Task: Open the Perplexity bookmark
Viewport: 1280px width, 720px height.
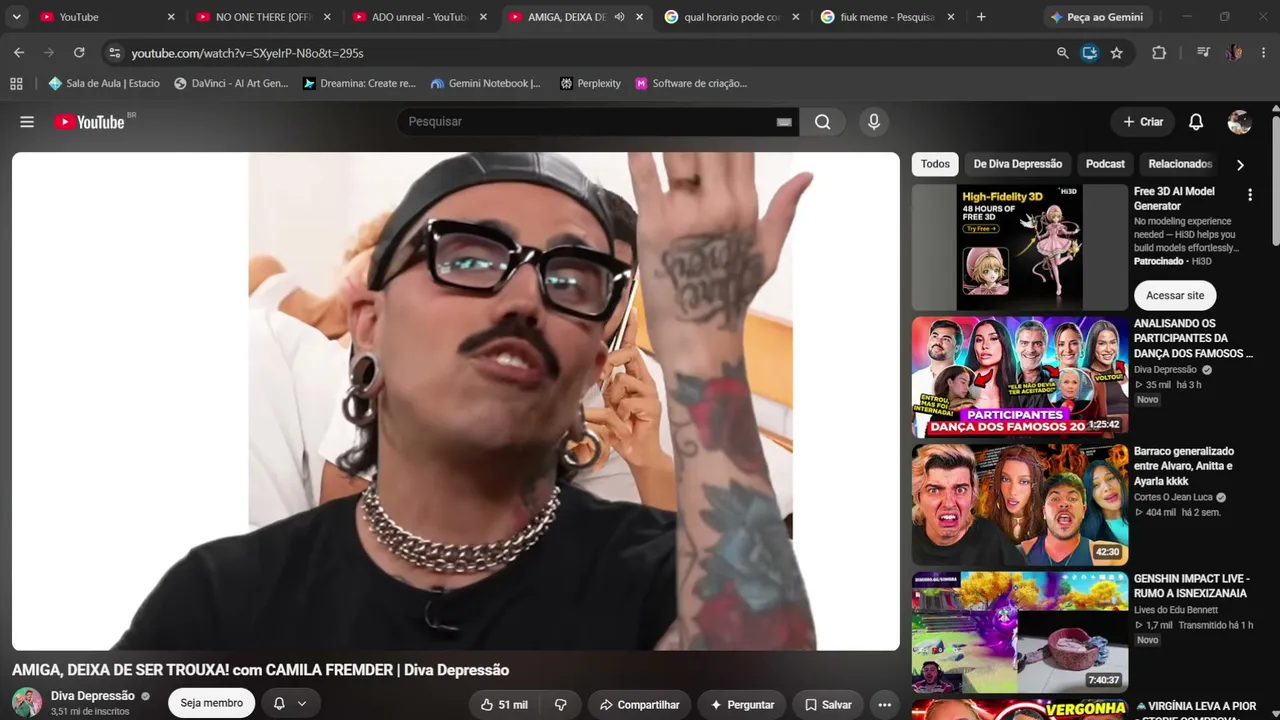Action: 590,84
